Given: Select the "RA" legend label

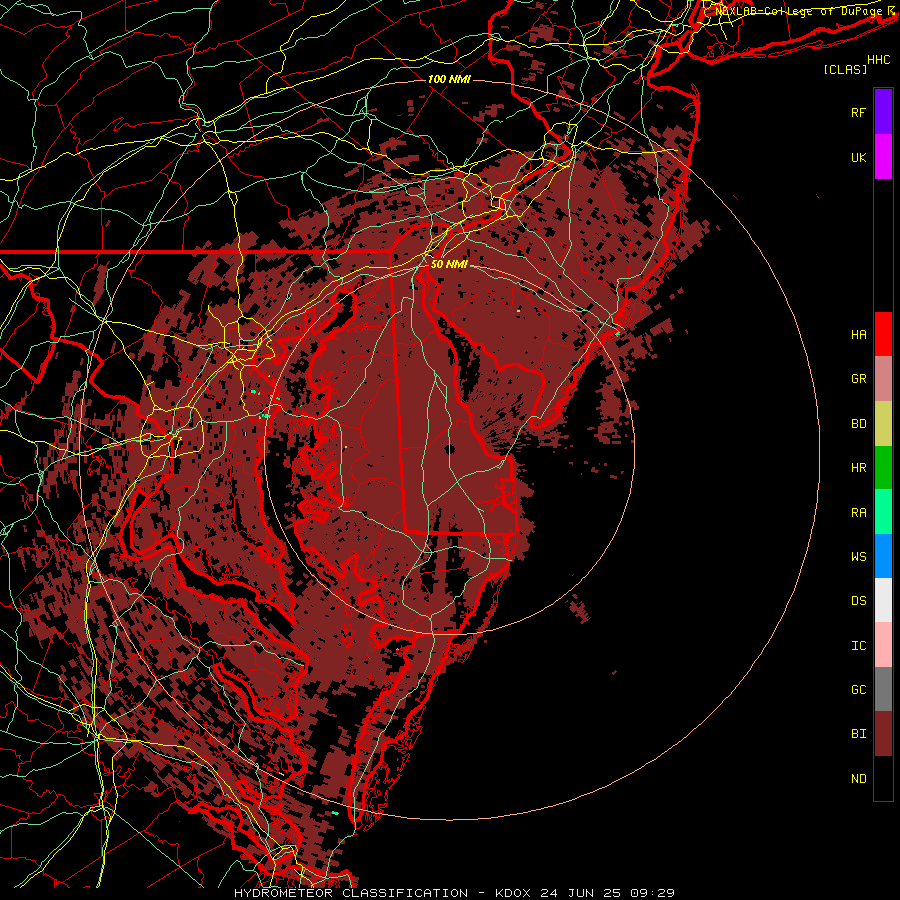Looking at the screenshot, I should [x=858, y=513].
